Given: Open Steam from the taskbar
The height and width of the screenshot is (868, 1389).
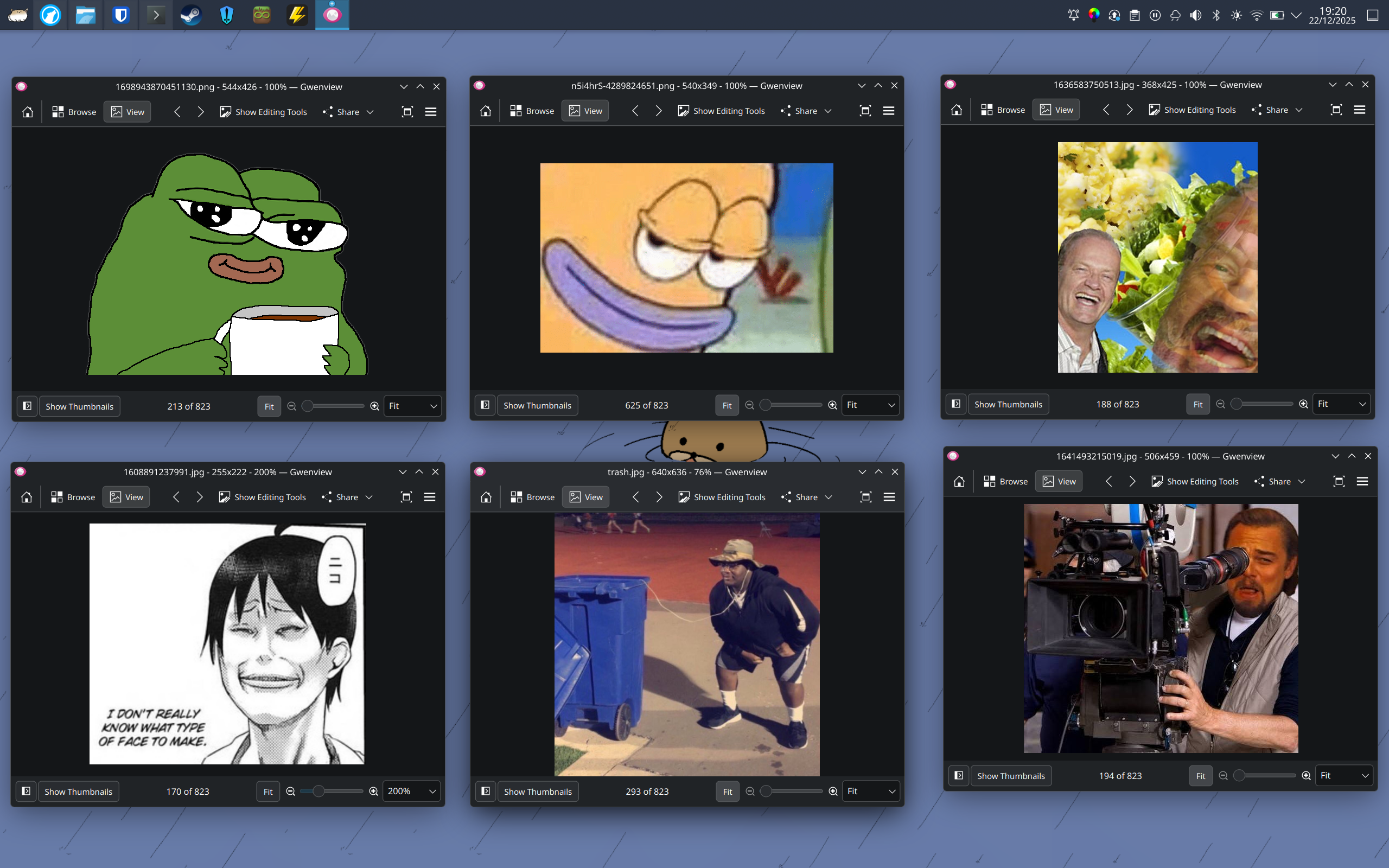Looking at the screenshot, I should pyautogui.click(x=190, y=15).
